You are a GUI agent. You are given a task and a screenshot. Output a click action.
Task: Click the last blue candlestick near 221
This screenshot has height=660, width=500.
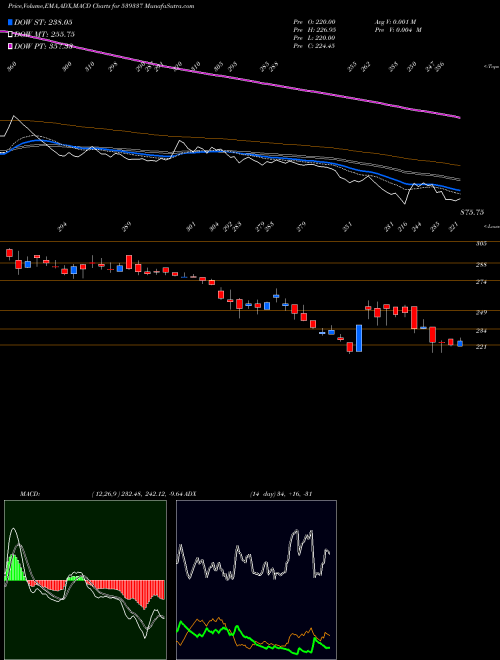click(460, 343)
